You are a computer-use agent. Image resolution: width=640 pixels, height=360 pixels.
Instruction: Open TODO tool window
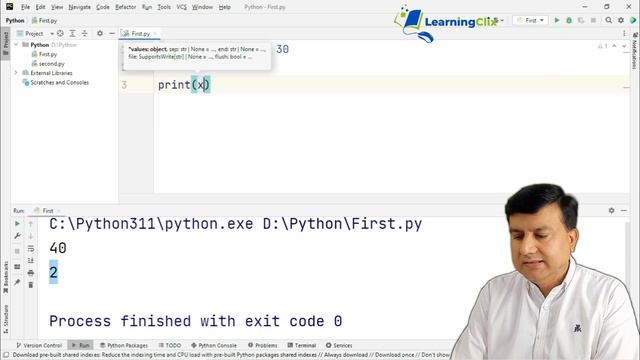170,345
